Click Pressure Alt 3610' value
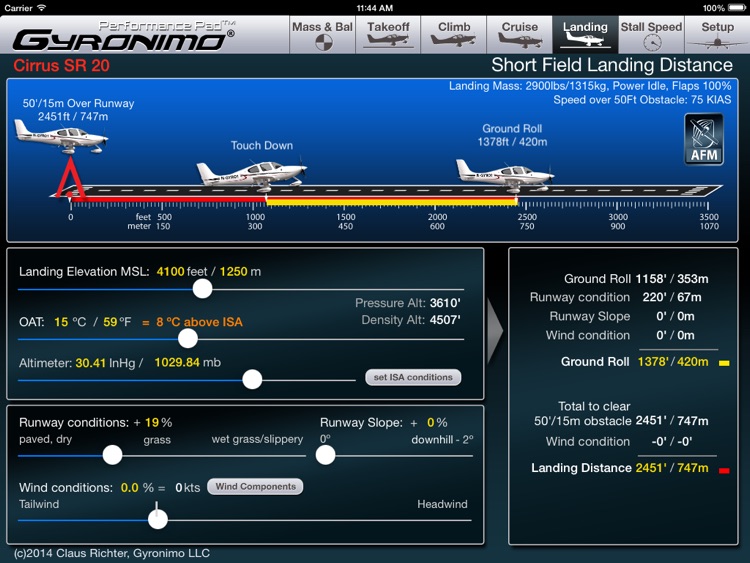This screenshot has height=563, width=750. click(x=445, y=303)
